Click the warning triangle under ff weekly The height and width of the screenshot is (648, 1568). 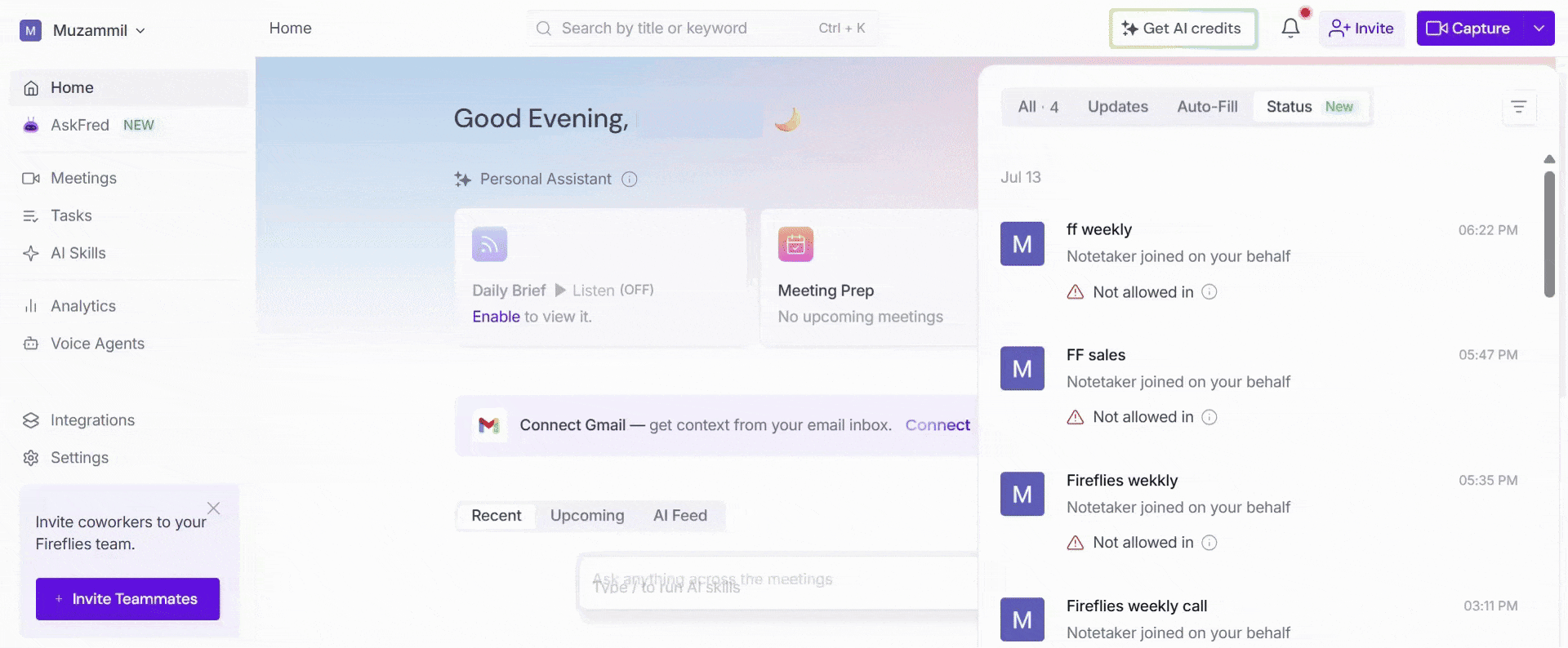pyautogui.click(x=1076, y=292)
